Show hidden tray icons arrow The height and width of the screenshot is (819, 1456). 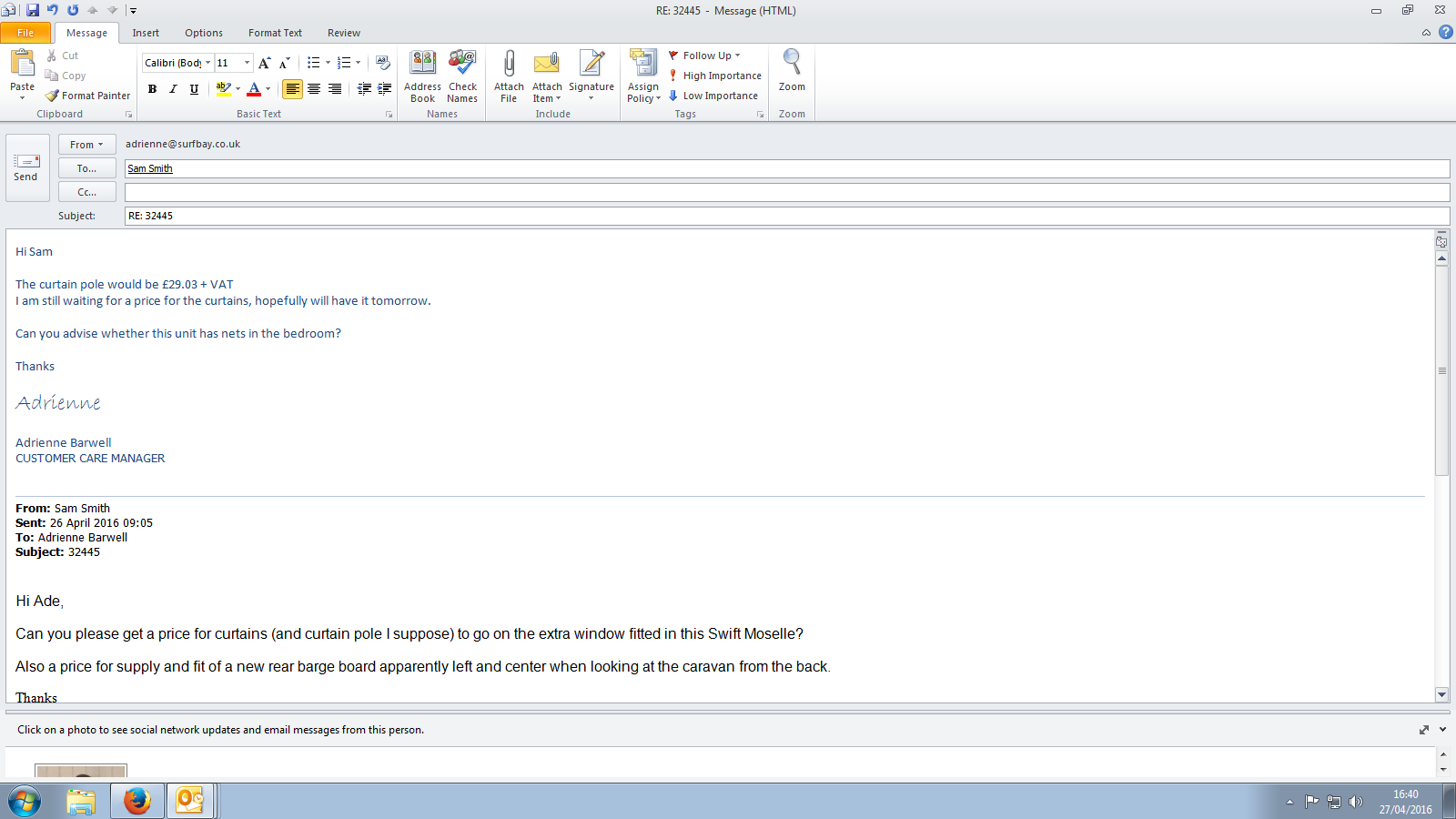1289,802
